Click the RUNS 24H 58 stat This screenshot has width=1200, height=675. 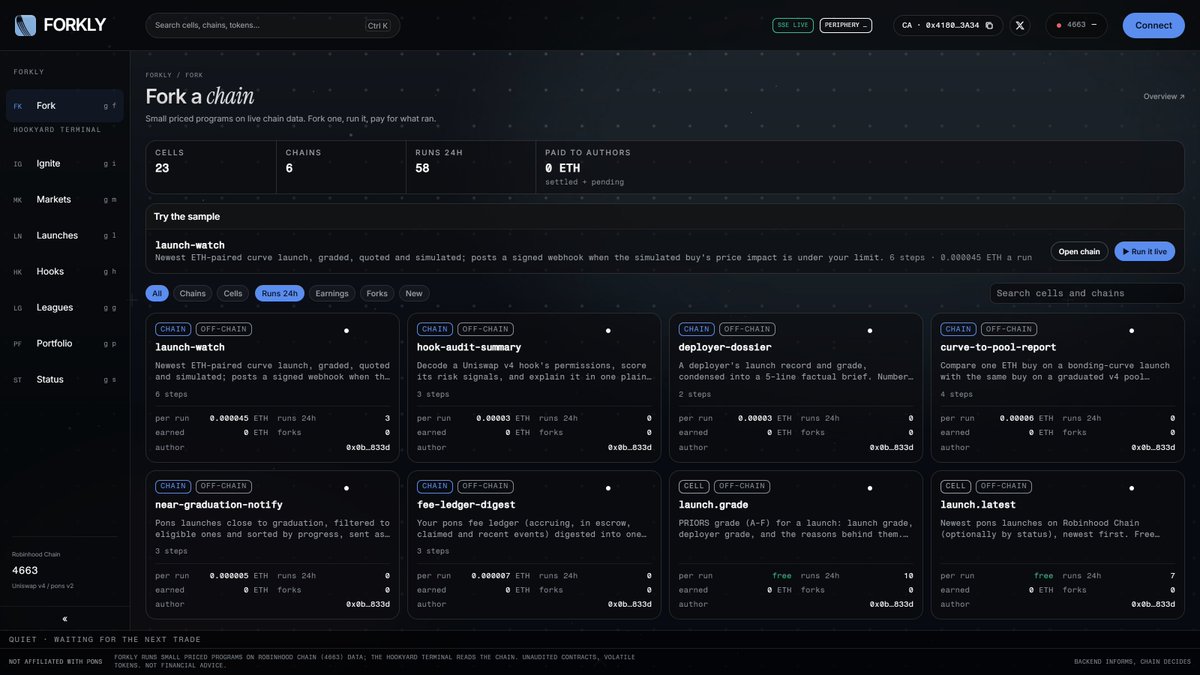click(471, 167)
